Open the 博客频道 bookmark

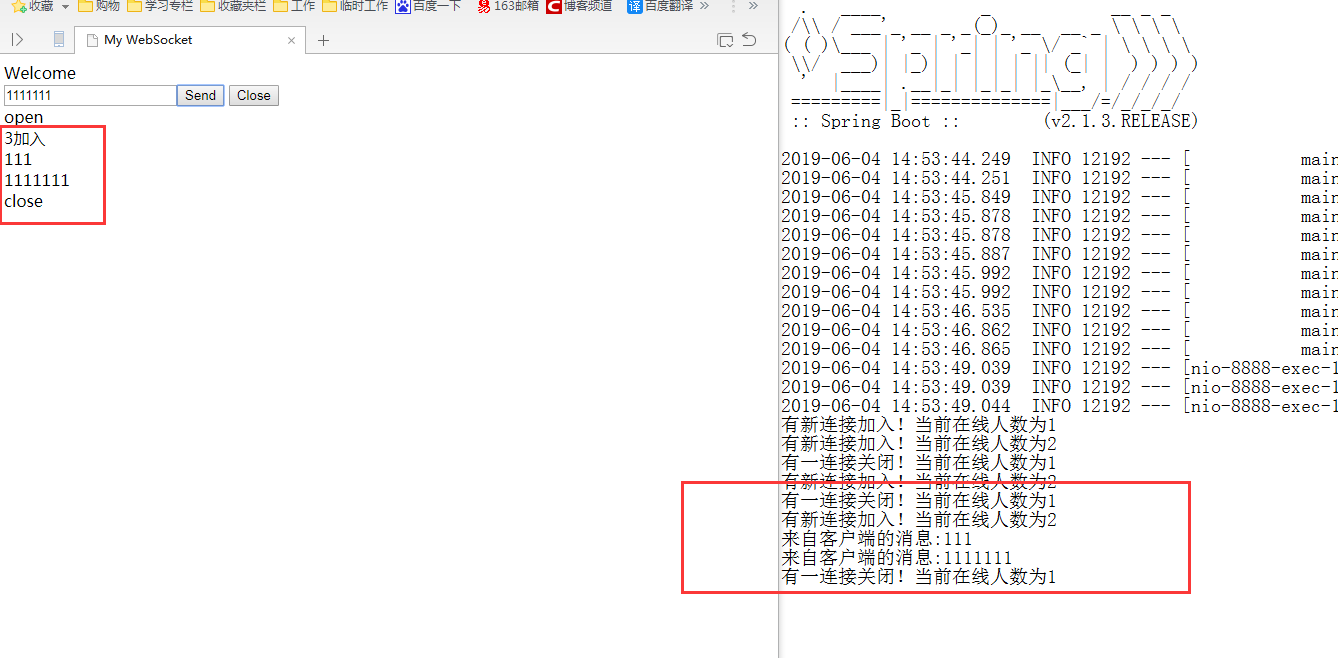click(x=579, y=6)
